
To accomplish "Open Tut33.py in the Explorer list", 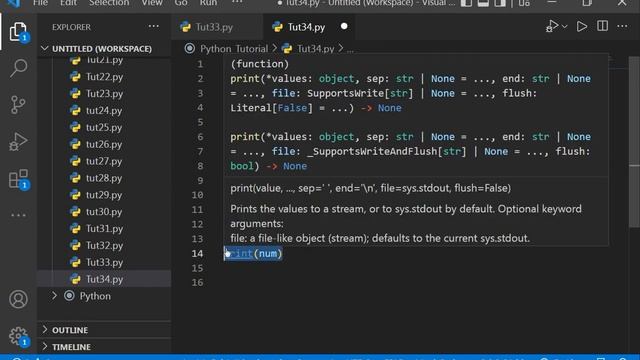I will tap(104, 262).
